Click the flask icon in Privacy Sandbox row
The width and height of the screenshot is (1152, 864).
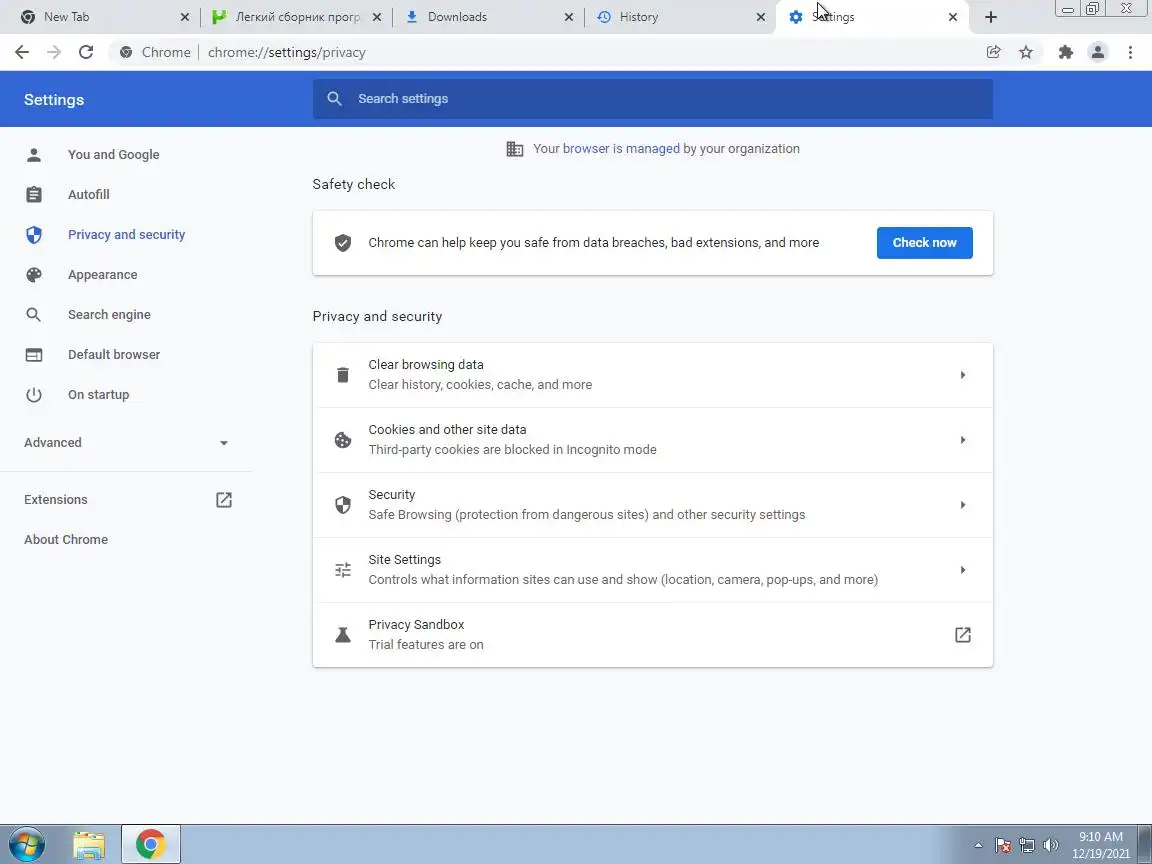coord(343,635)
